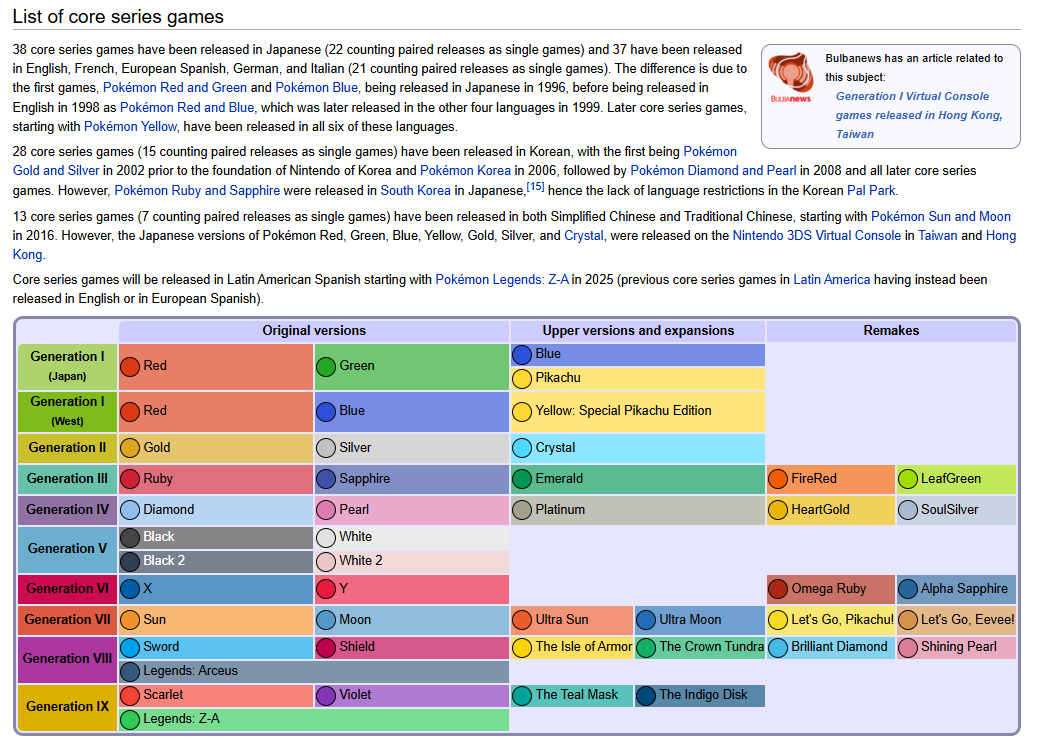
Task: Click the Sun cell in Generation VII
Action: click(216, 620)
